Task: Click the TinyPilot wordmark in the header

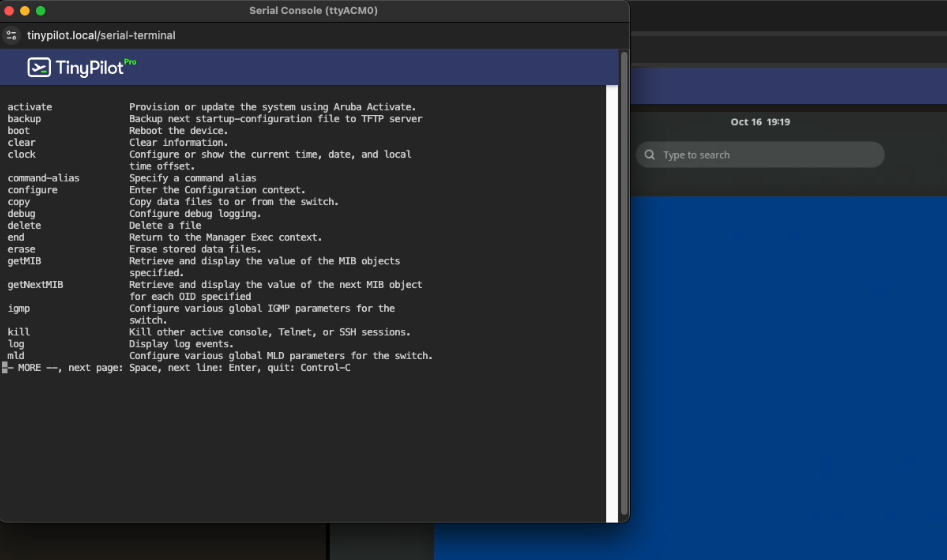Action: [88, 68]
